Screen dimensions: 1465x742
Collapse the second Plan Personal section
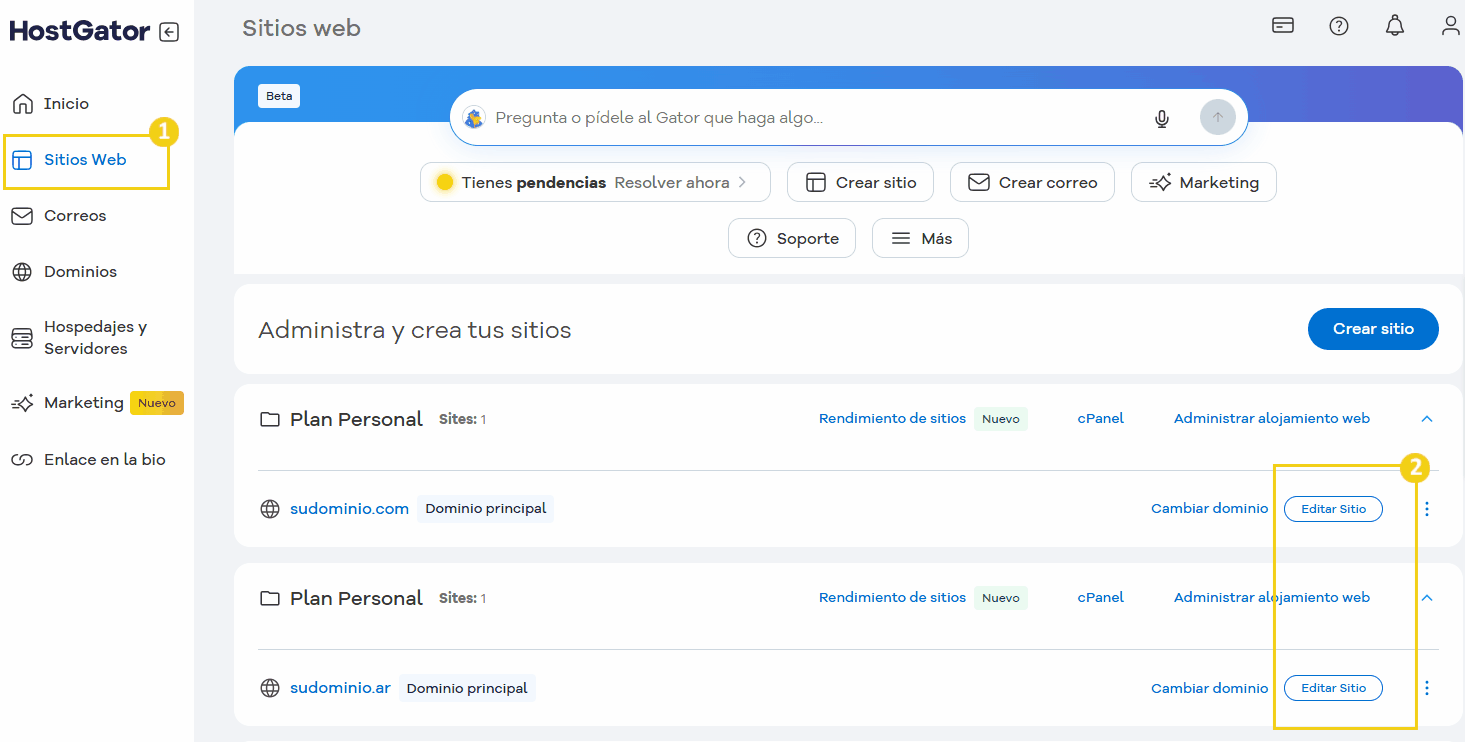(x=1427, y=597)
